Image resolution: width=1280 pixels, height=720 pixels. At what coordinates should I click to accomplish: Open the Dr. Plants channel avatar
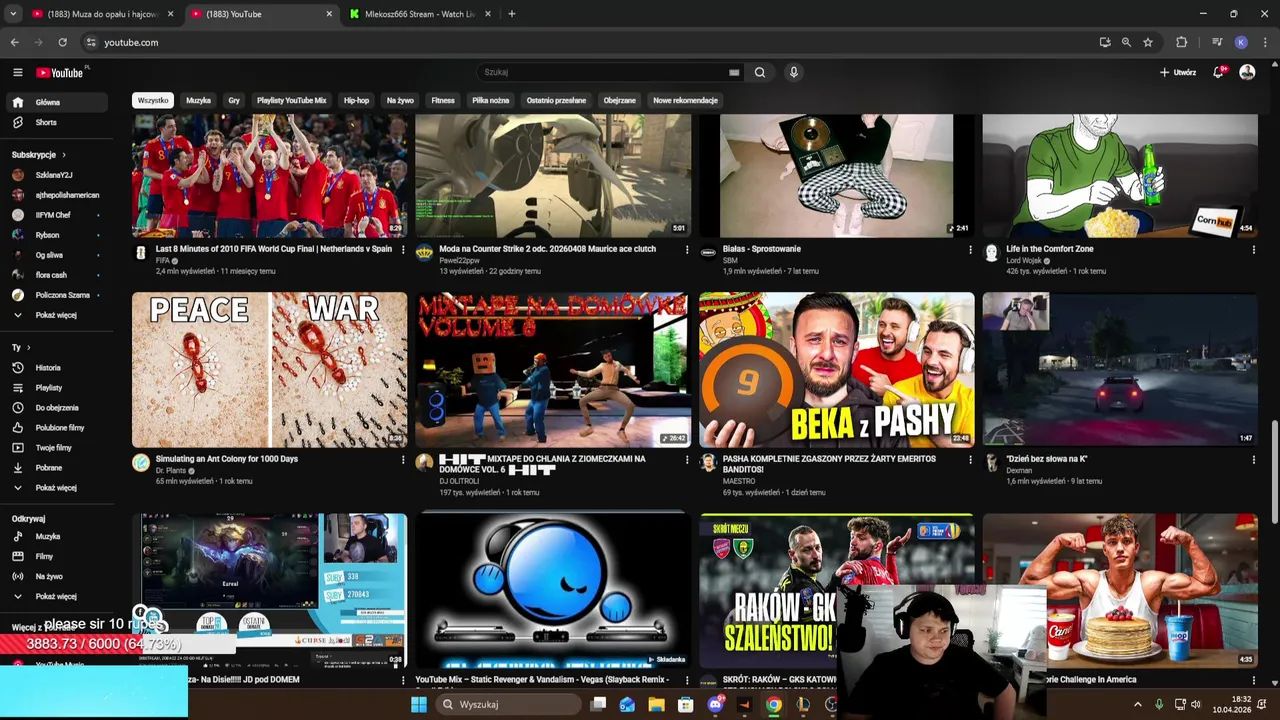[x=141, y=462]
